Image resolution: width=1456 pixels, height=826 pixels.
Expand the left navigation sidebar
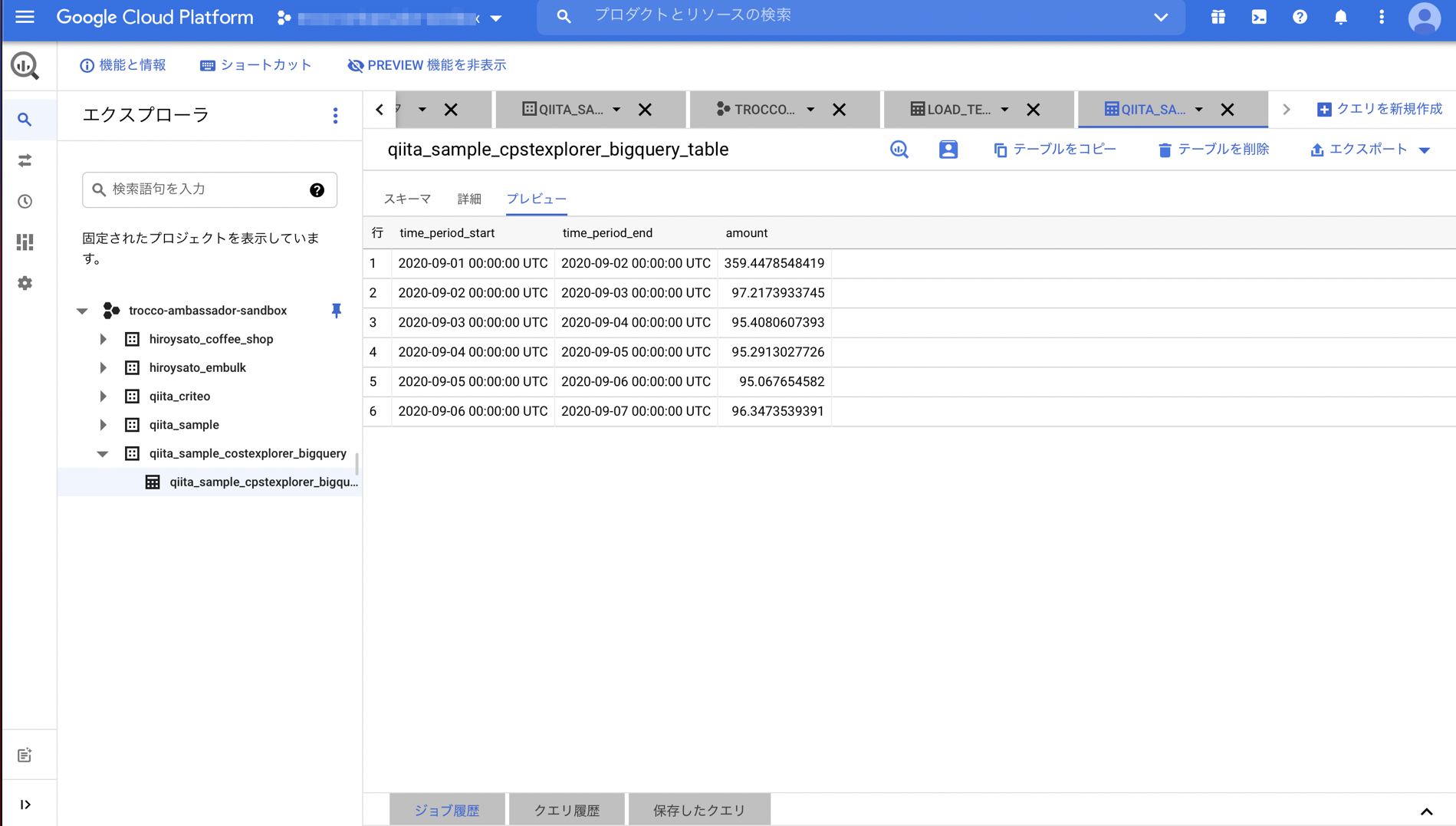(25, 805)
